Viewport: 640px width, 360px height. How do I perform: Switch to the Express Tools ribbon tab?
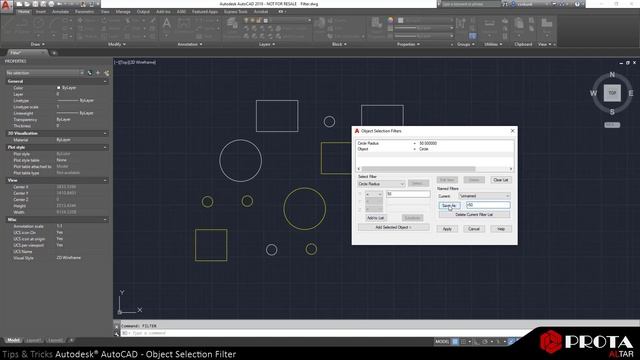(x=236, y=12)
